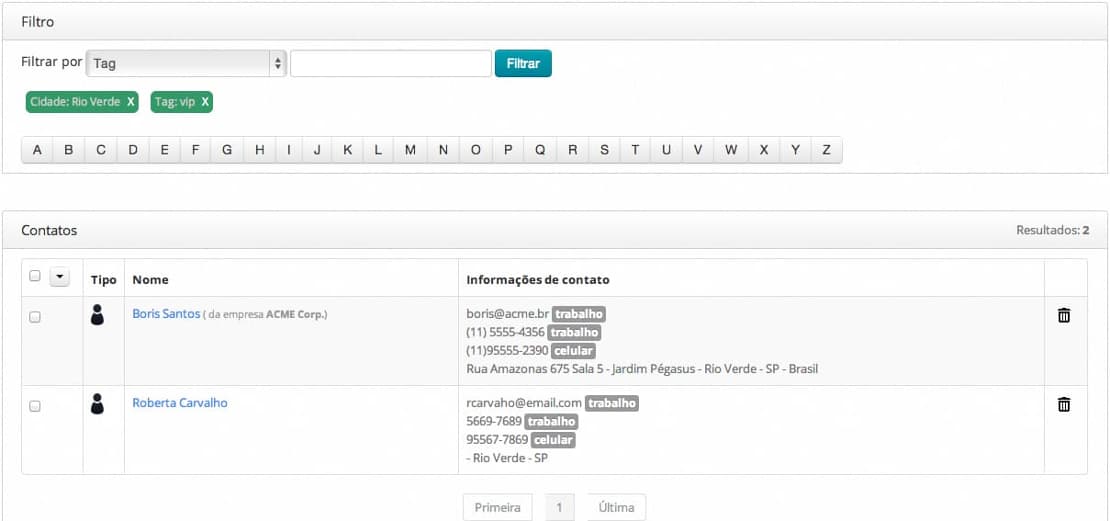Tick the select-all checkbox in table header

pos(35,276)
